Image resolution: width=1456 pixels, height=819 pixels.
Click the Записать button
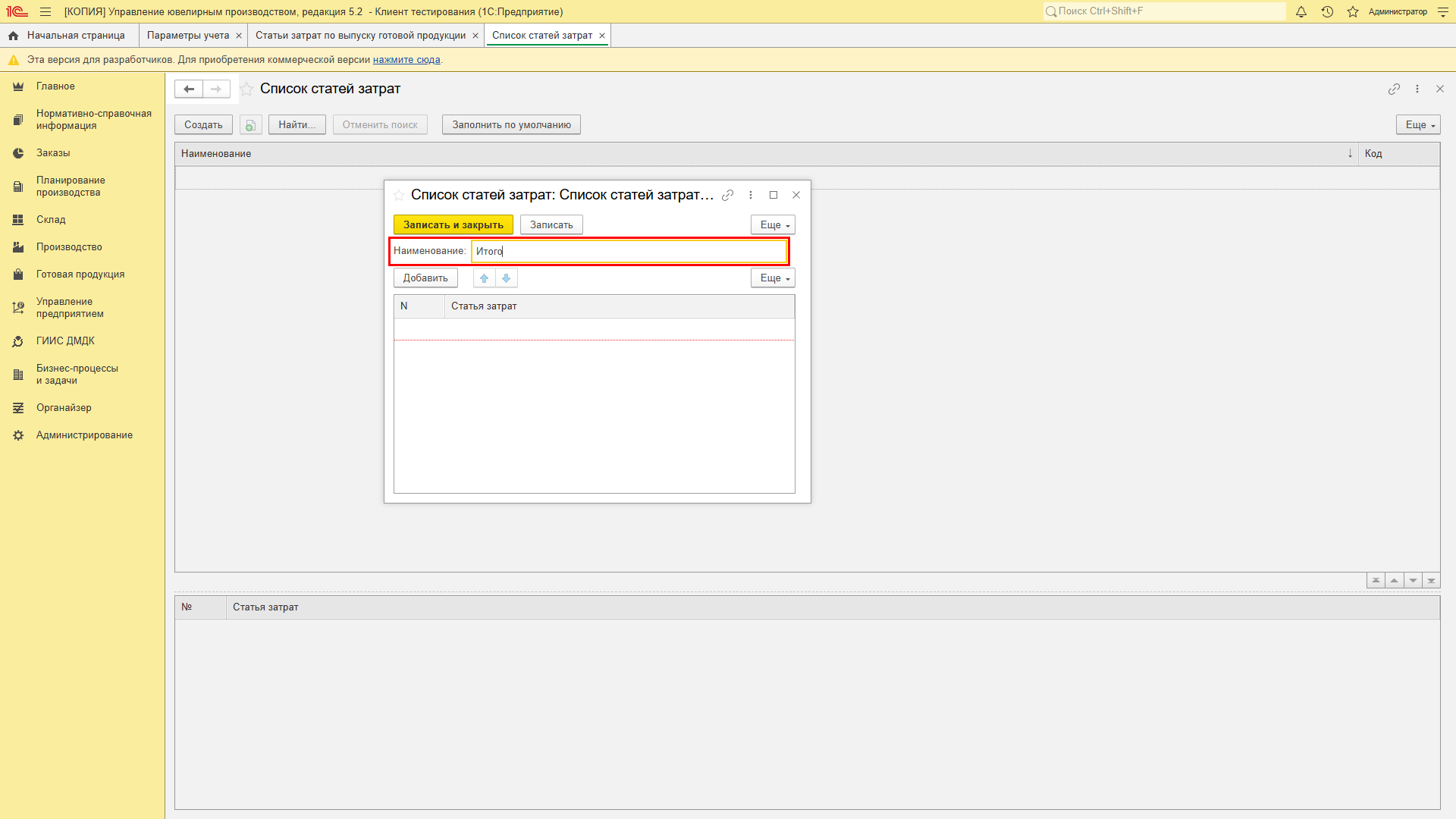[x=551, y=225]
